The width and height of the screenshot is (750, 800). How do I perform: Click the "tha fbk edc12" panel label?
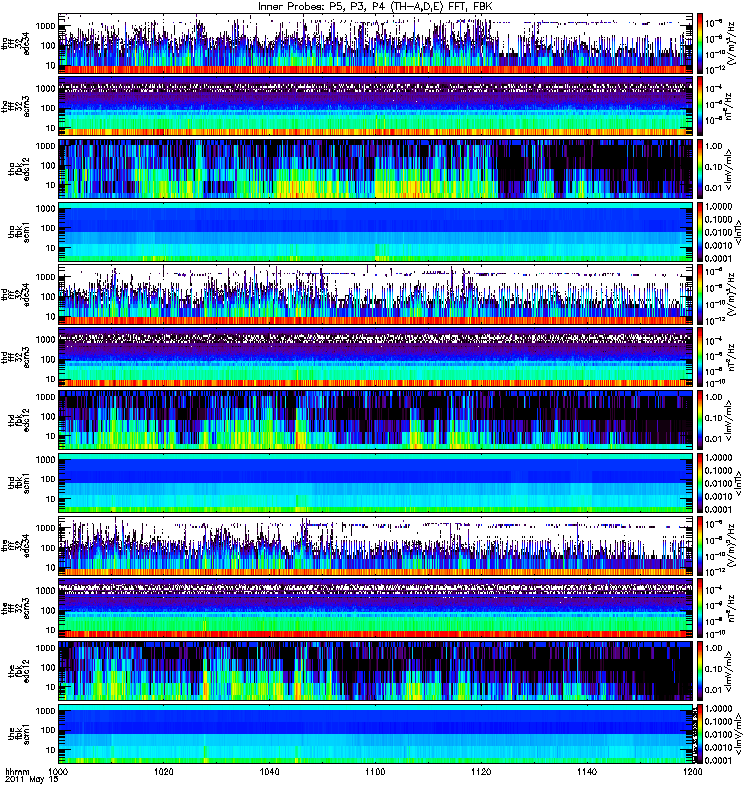[x=19, y=169]
